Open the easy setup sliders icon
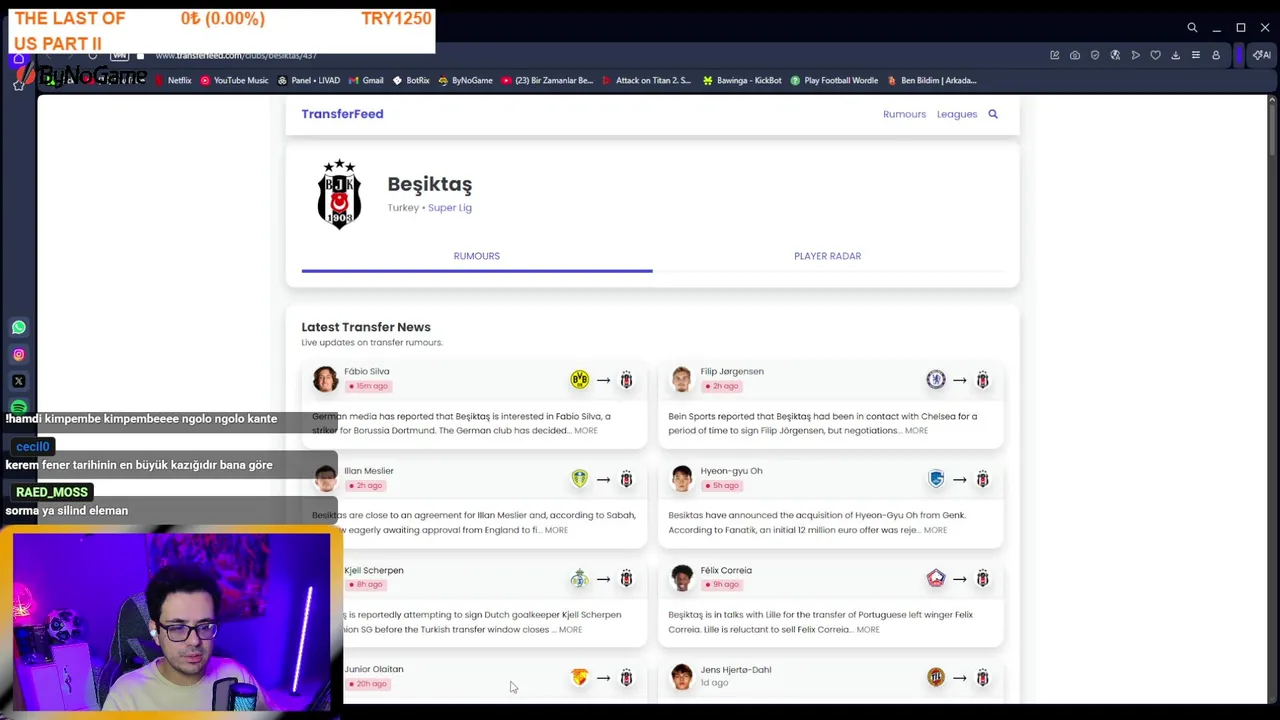The width and height of the screenshot is (1280, 720). 1195,55
